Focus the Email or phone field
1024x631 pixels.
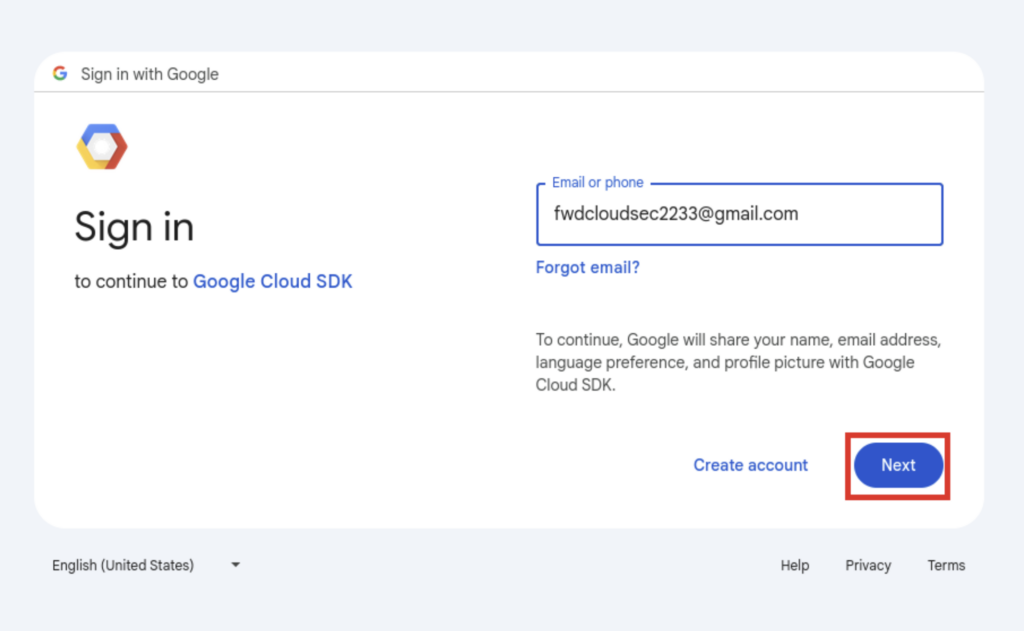pos(739,214)
